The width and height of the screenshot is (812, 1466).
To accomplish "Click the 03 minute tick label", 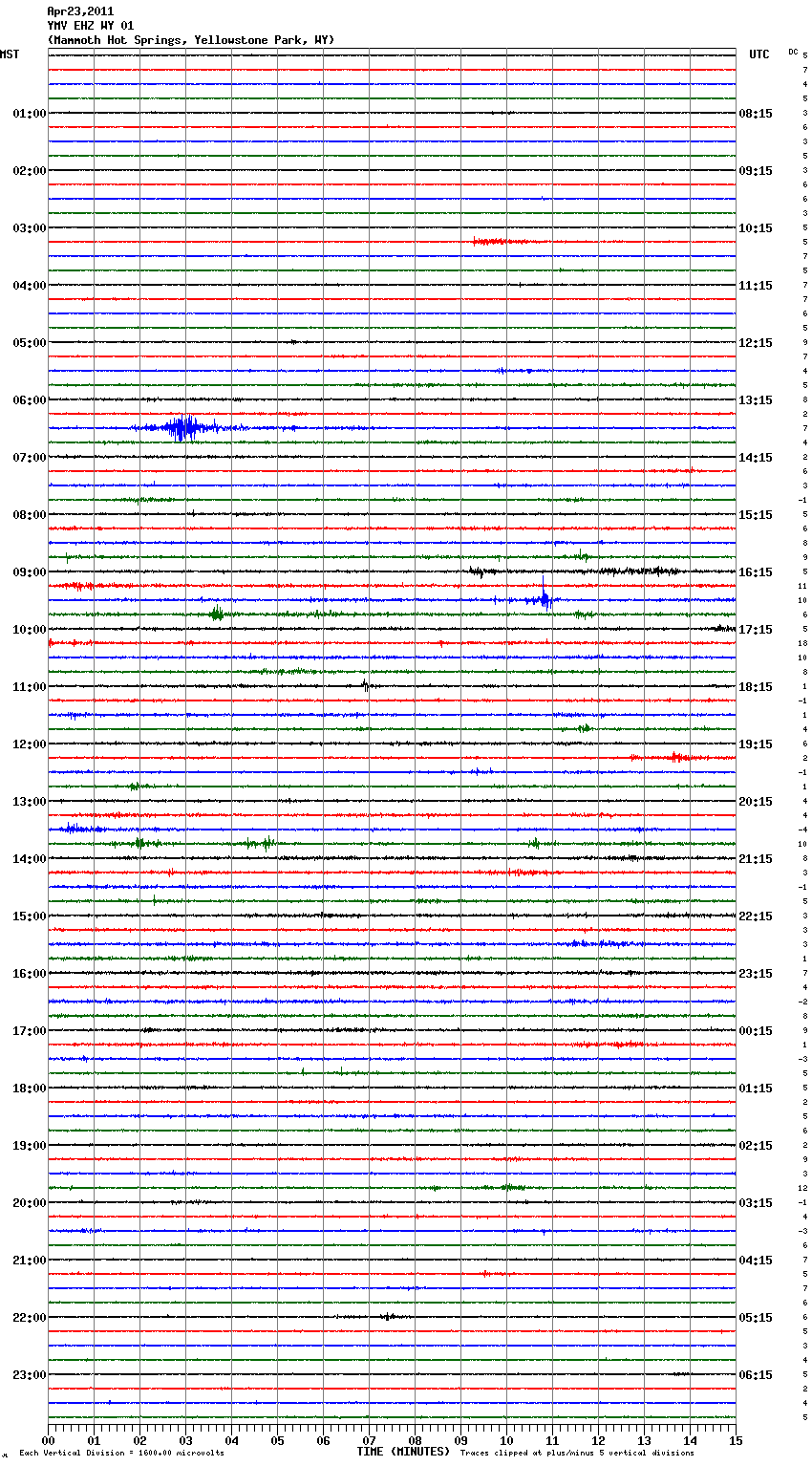I will 185,1440.
